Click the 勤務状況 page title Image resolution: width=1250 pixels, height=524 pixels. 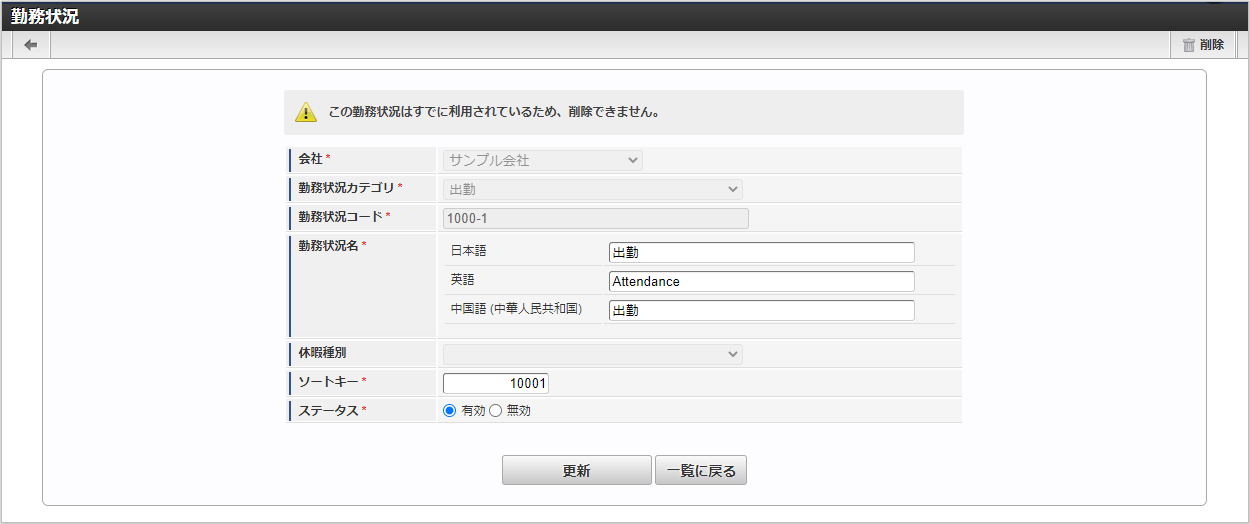tap(45, 16)
